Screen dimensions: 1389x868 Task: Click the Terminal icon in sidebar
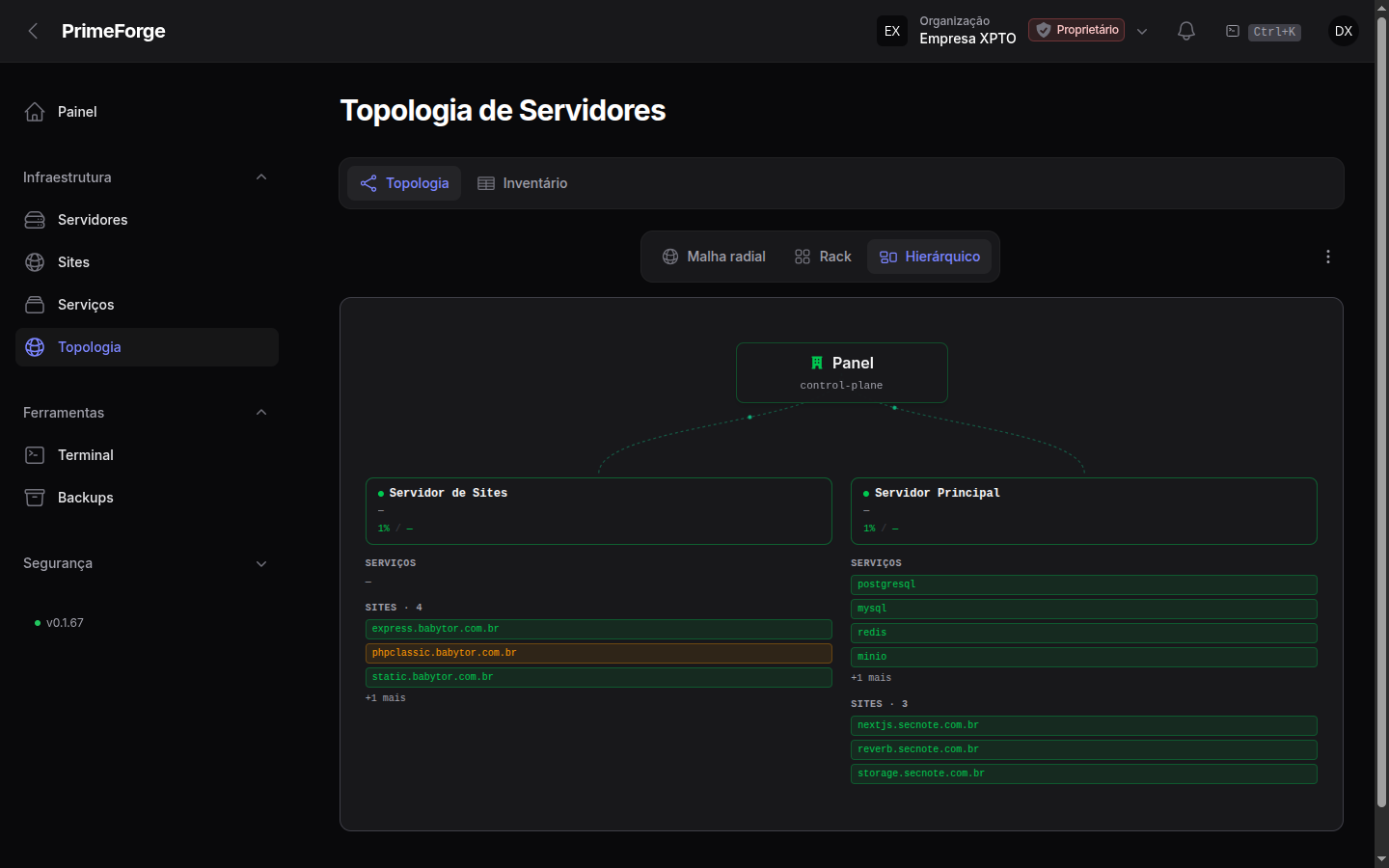(35, 455)
